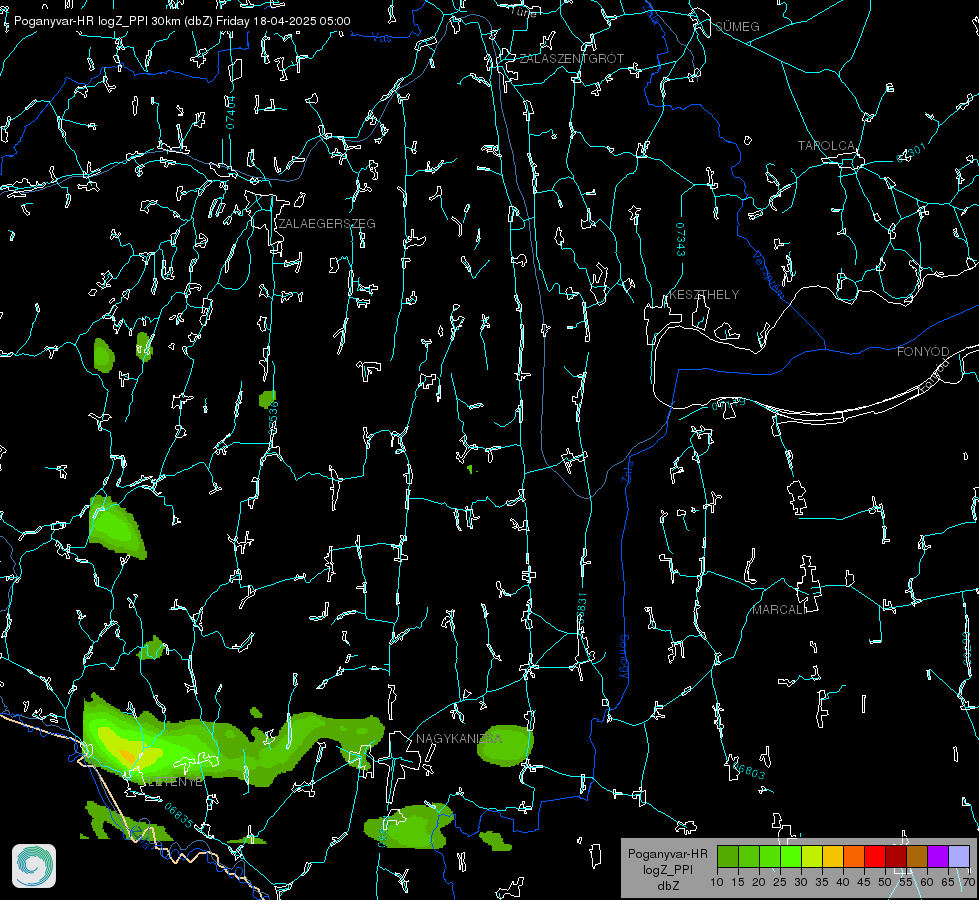Select the purple 60-65 dBZ legend swatch

click(x=938, y=857)
